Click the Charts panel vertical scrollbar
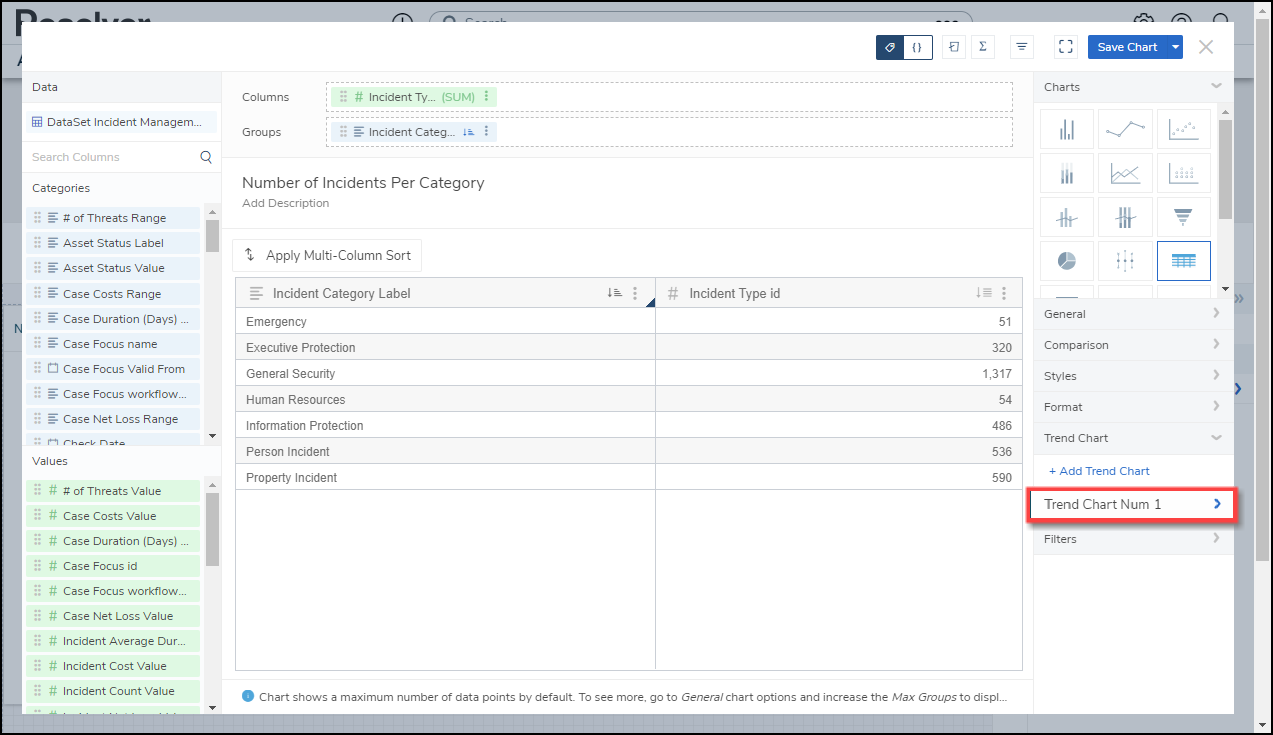This screenshot has height=735, width=1273. tap(1225, 160)
